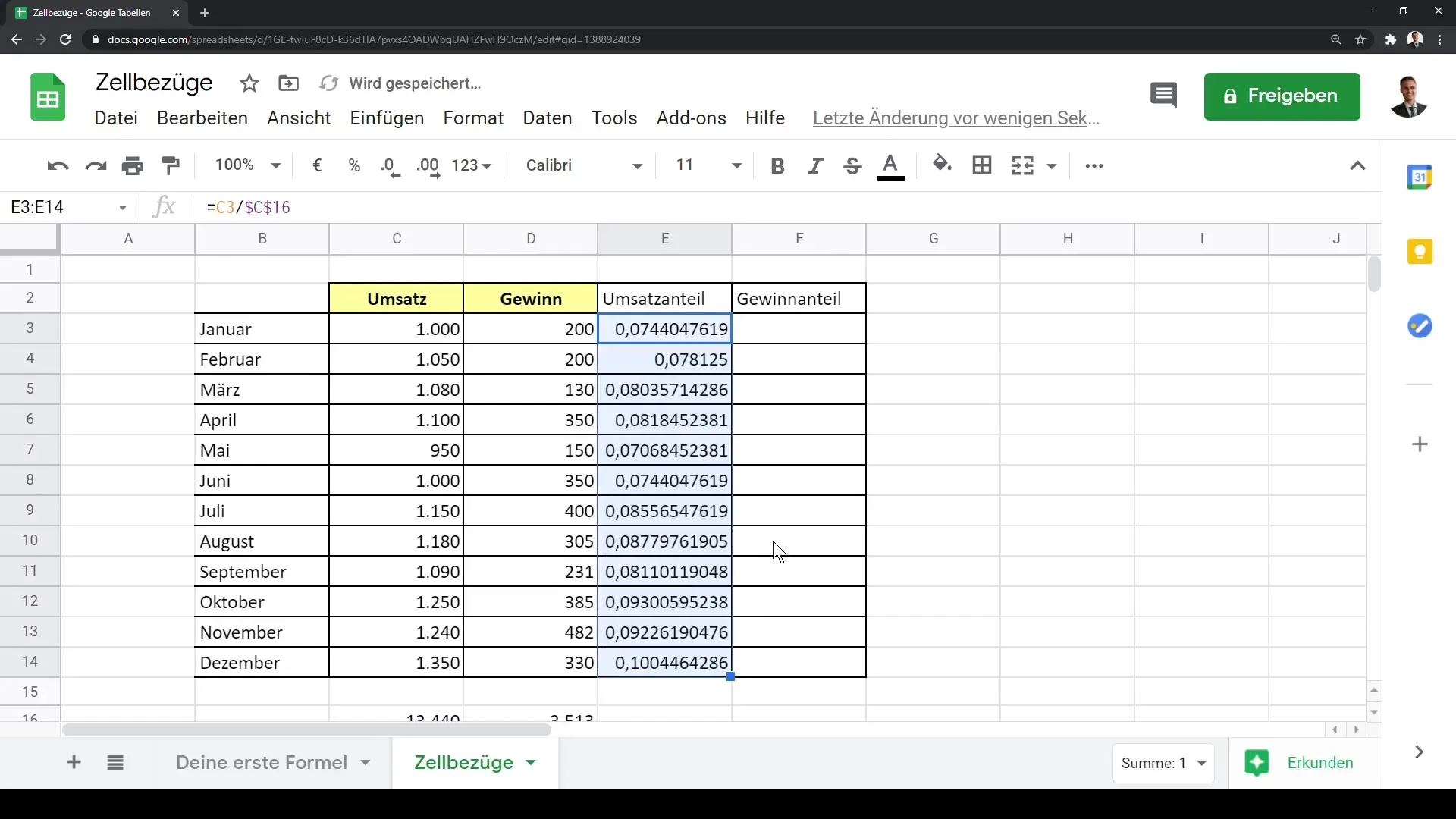Screen dimensions: 1456x819
Task: Expand the side panel arrow at bottom right
Action: (1419, 752)
